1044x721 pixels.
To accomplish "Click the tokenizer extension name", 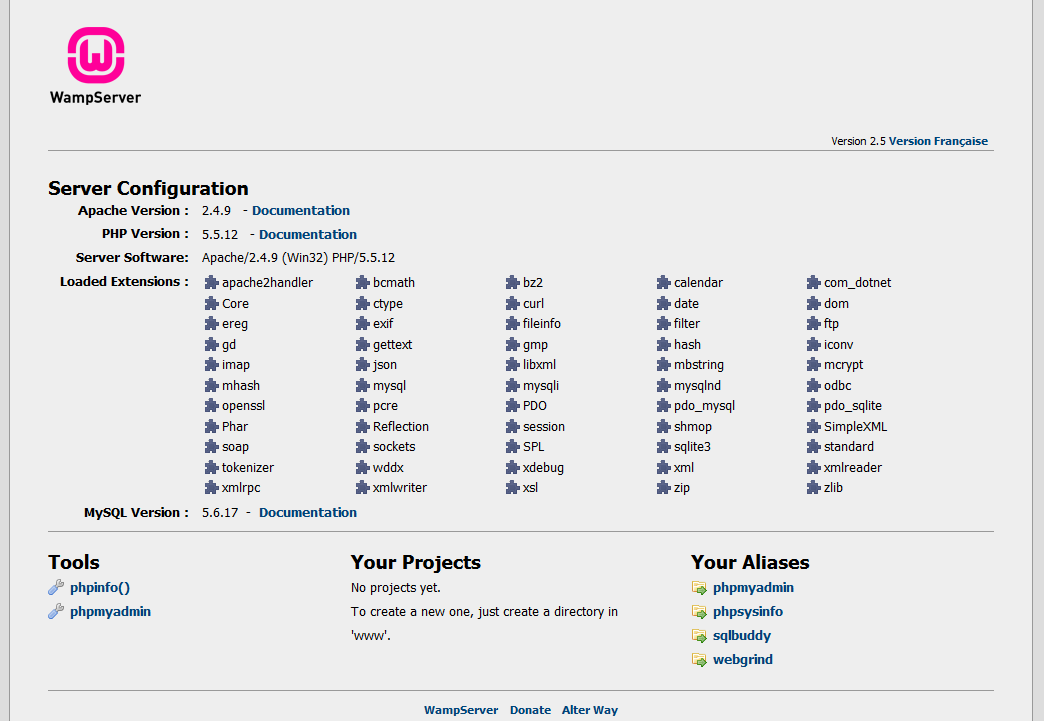I will pos(248,468).
